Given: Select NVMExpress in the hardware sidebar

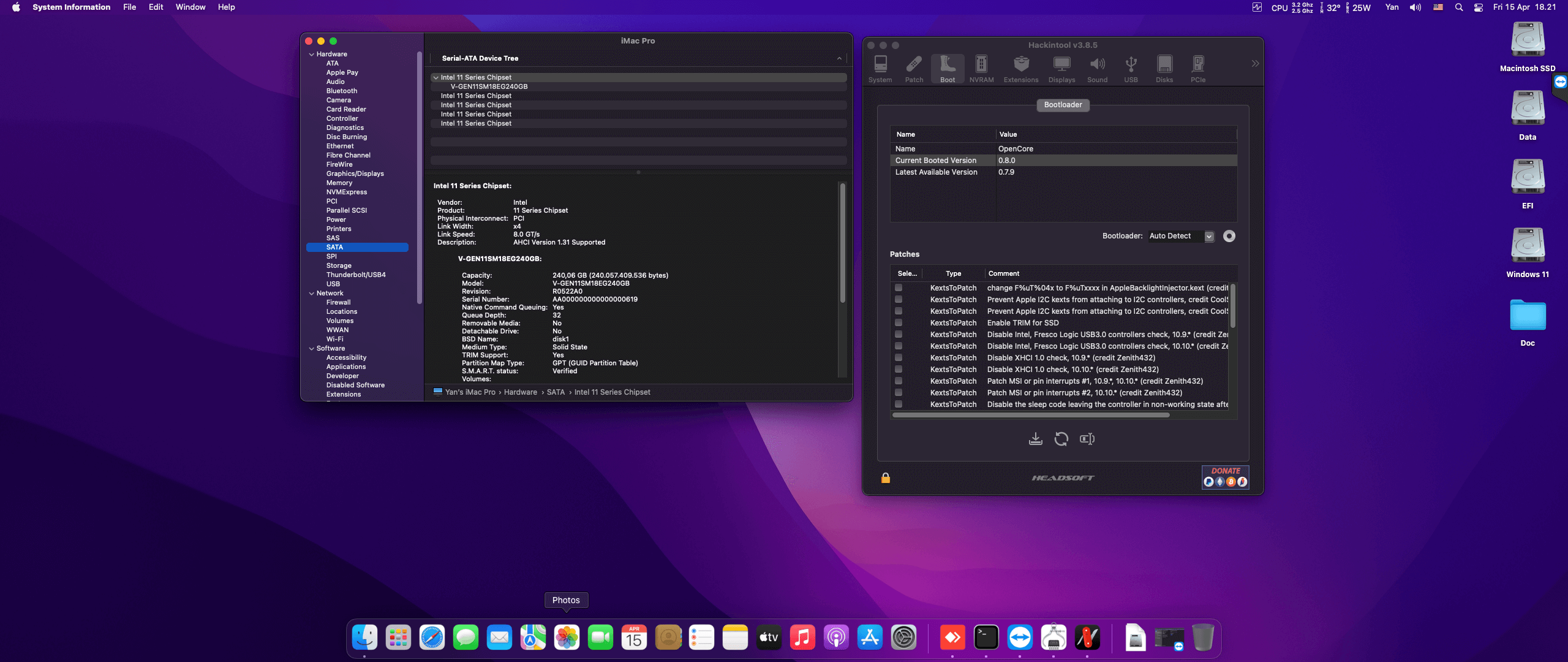Looking at the screenshot, I should pos(347,192).
